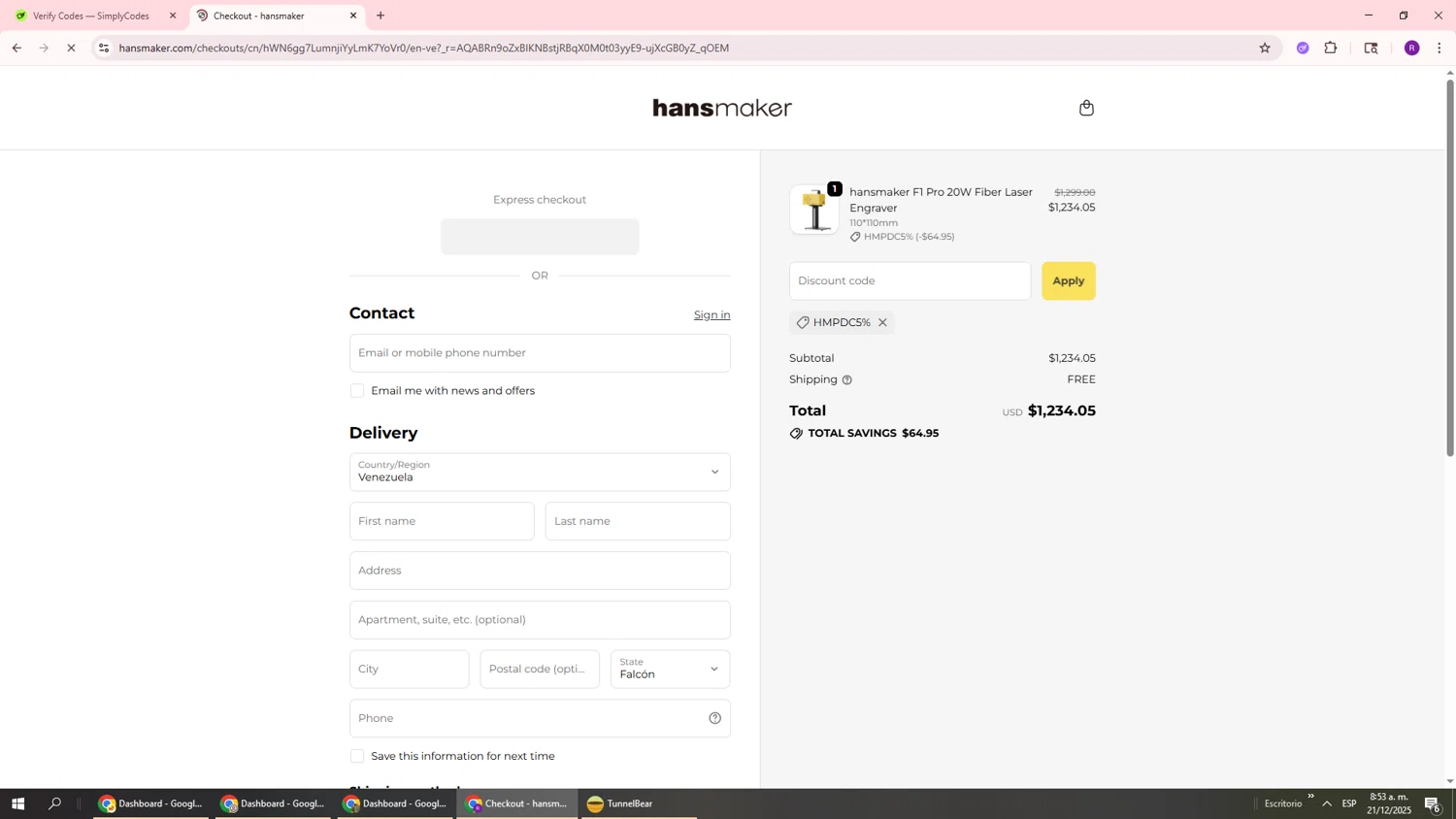Switch to the third Dashboard Google taskbar window
The image size is (1456, 819).
(x=396, y=803)
